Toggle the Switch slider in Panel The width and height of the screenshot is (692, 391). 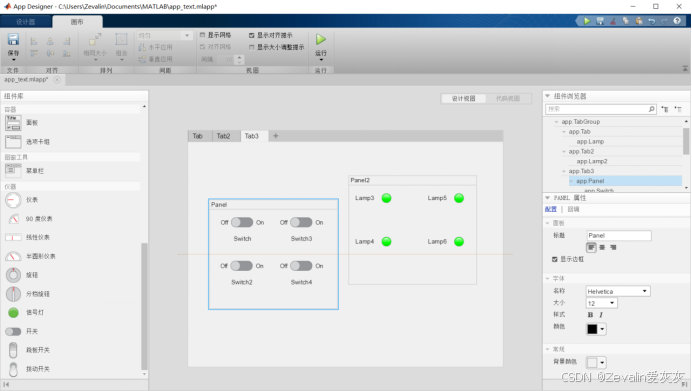pyautogui.click(x=242, y=222)
